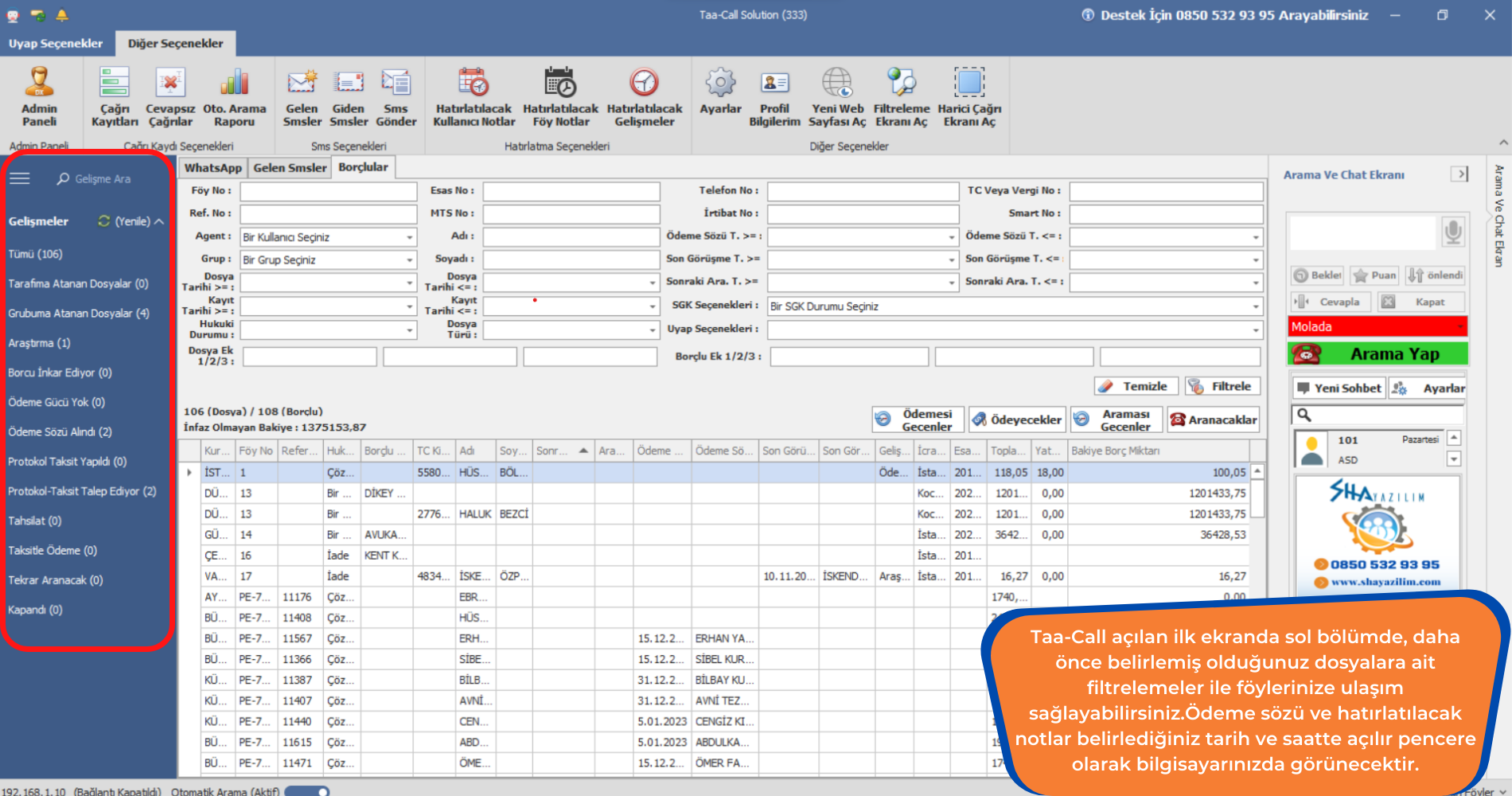
Task: Click the table vertical scrollbar up arrow
Action: (x=1257, y=471)
